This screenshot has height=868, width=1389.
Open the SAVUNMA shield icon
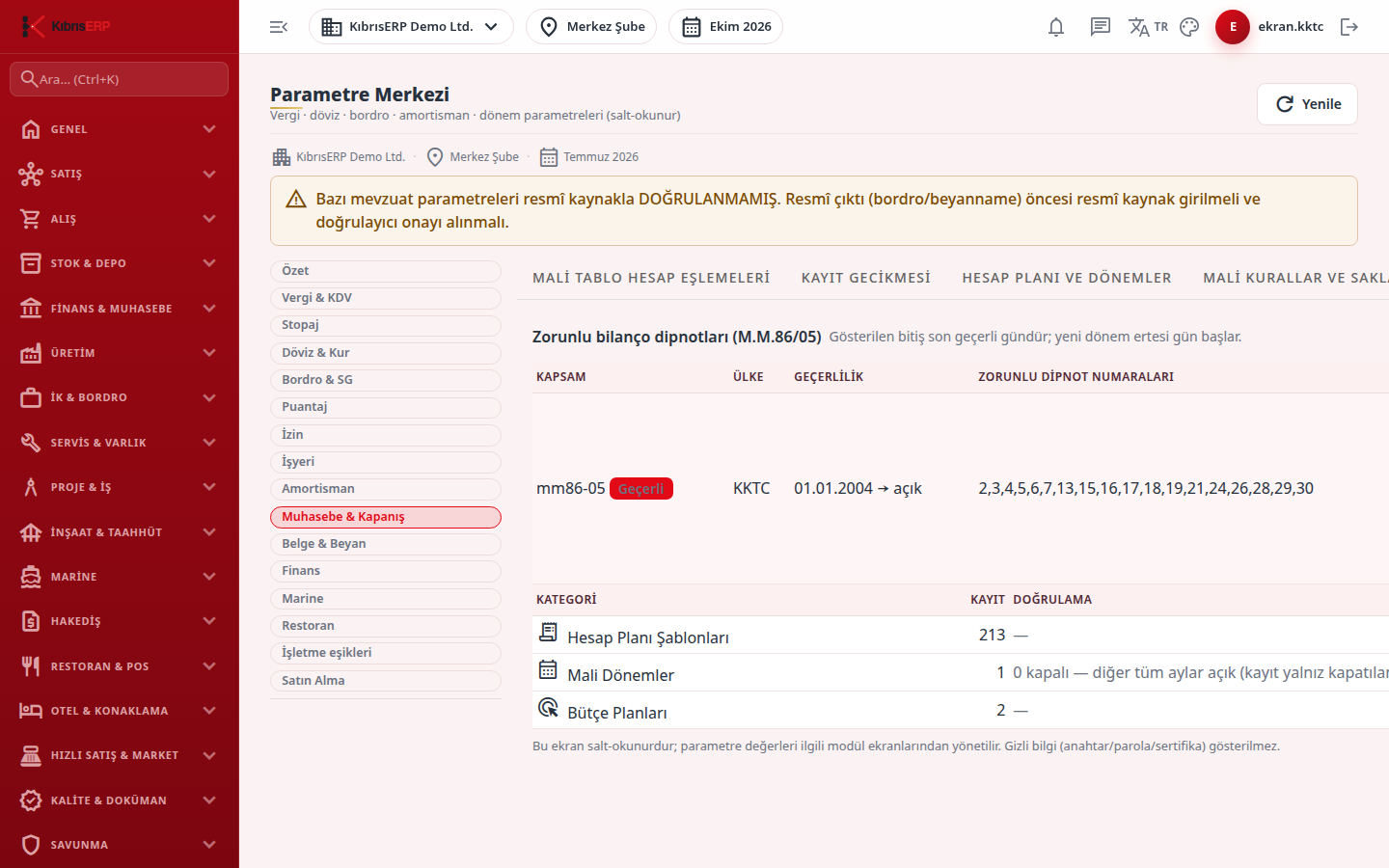coord(31,845)
